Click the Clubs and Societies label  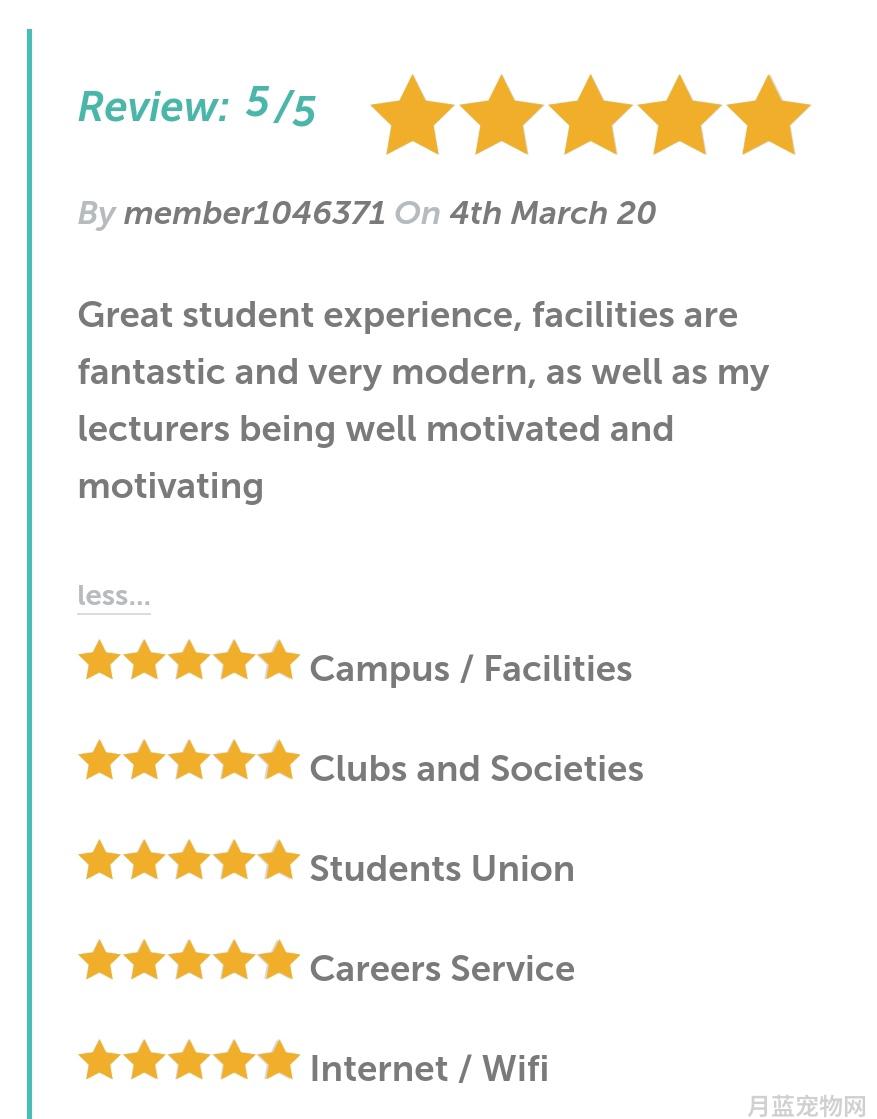click(477, 769)
